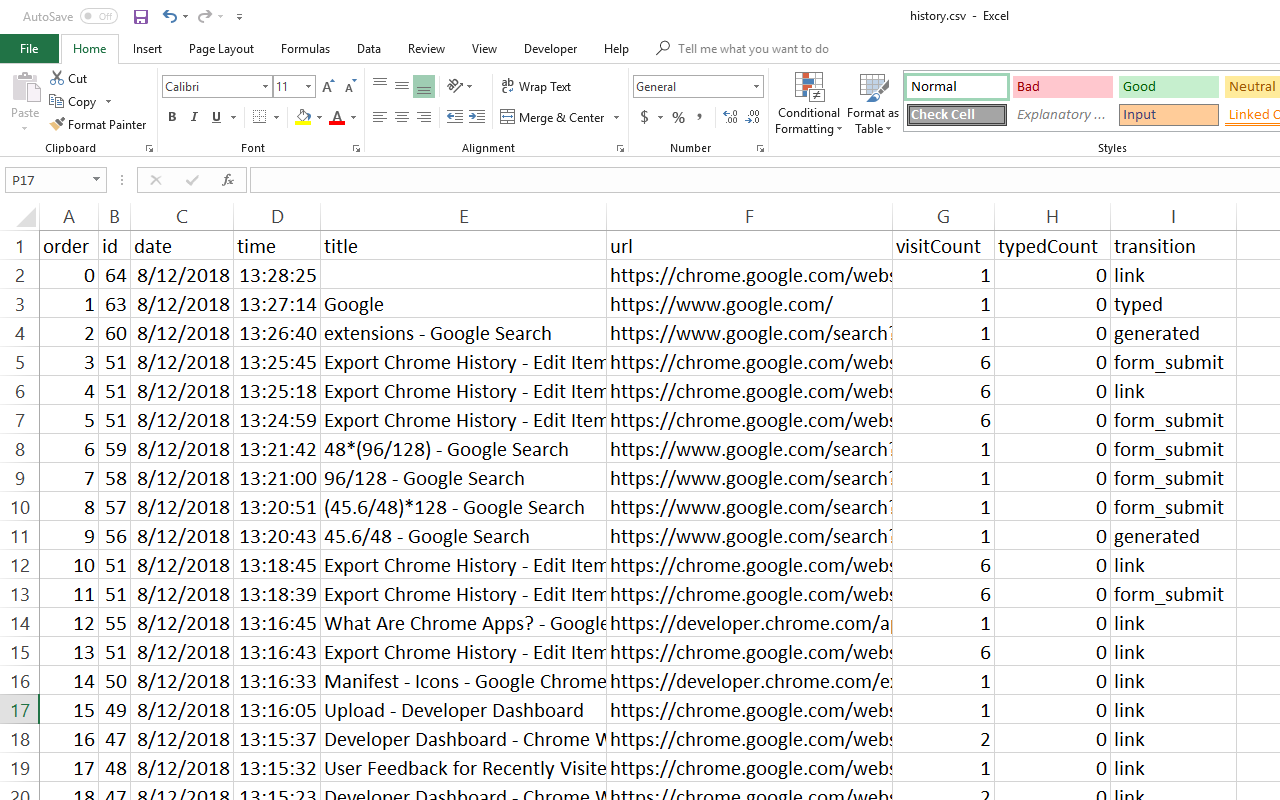The width and height of the screenshot is (1280, 800).
Task: Apply Underline formatting
Action: (216, 118)
